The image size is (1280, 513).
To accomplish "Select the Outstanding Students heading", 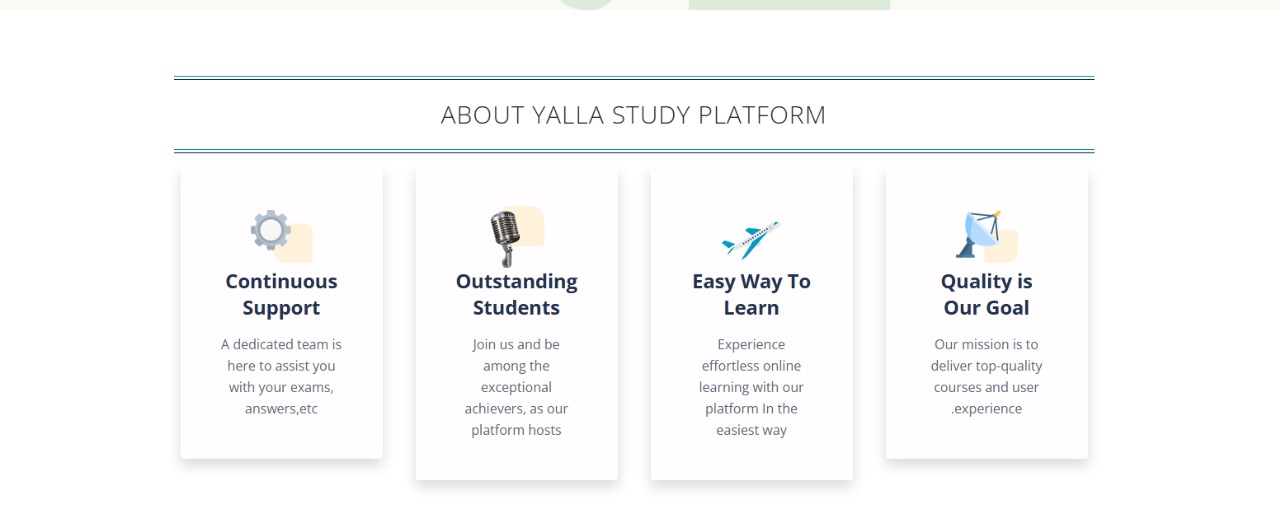I will pyautogui.click(x=516, y=294).
